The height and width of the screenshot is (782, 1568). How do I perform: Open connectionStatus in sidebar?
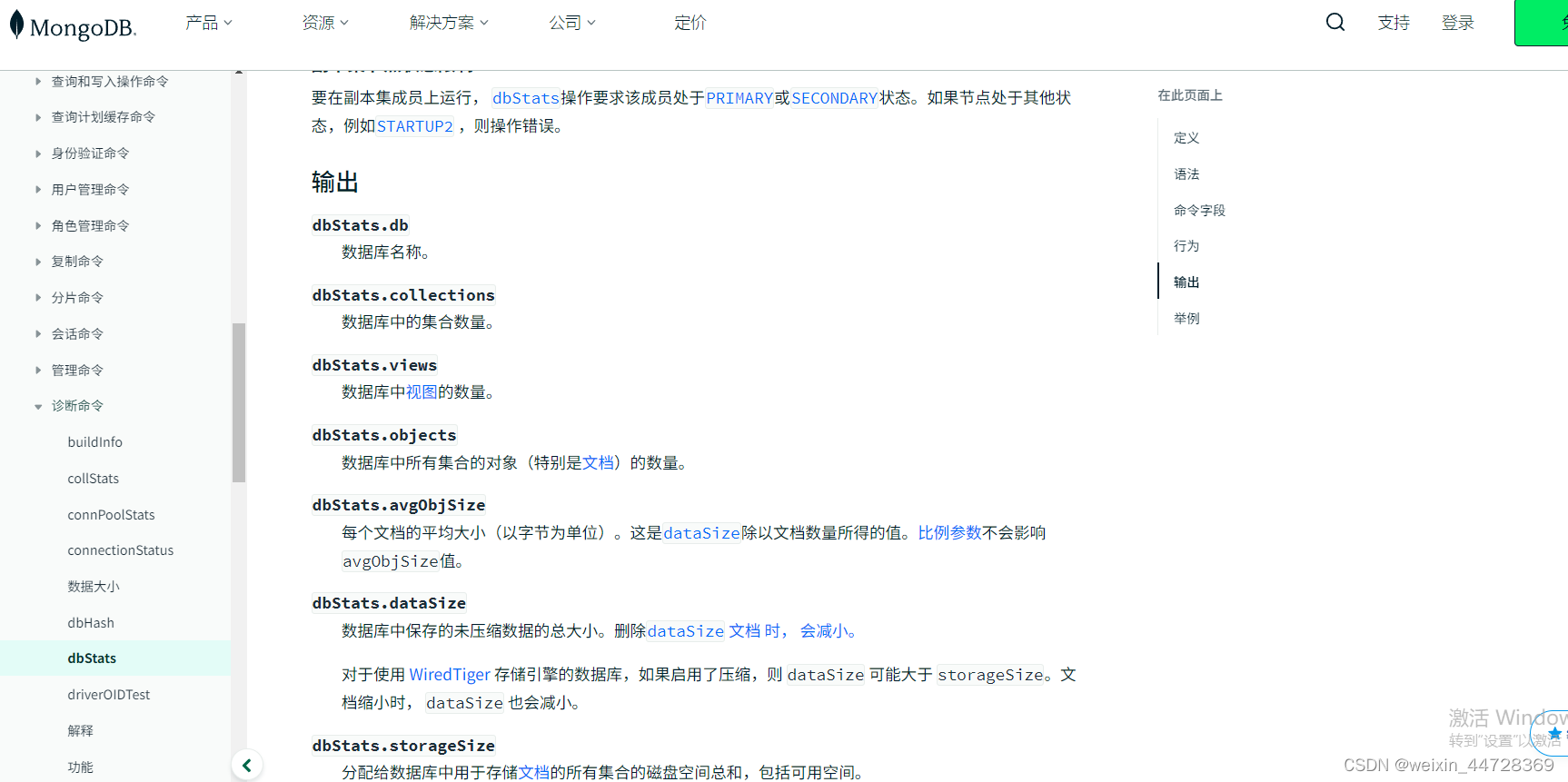(120, 550)
